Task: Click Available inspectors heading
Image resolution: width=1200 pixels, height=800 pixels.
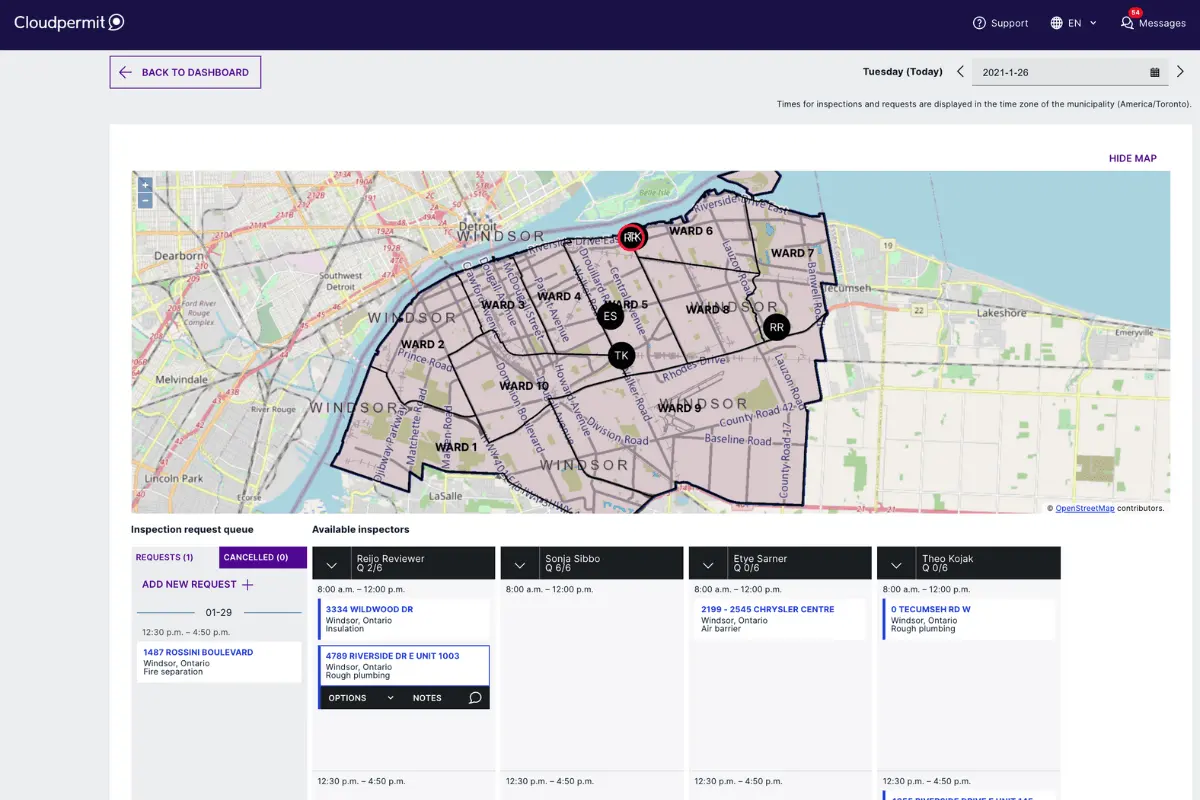Action: (x=360, y=529)
